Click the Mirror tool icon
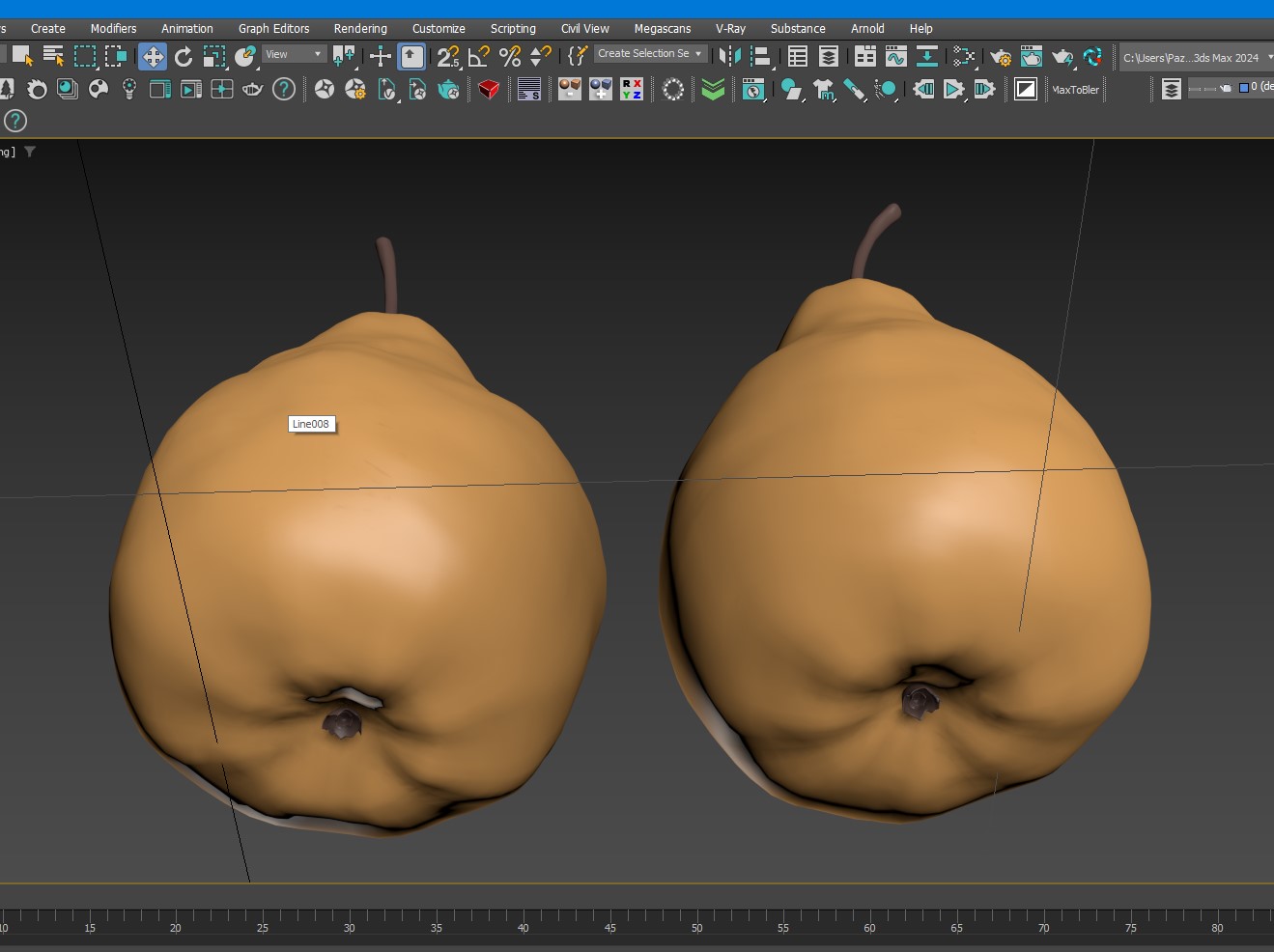The height and width of the screenshot is (952, 1274). click(730, 57)
